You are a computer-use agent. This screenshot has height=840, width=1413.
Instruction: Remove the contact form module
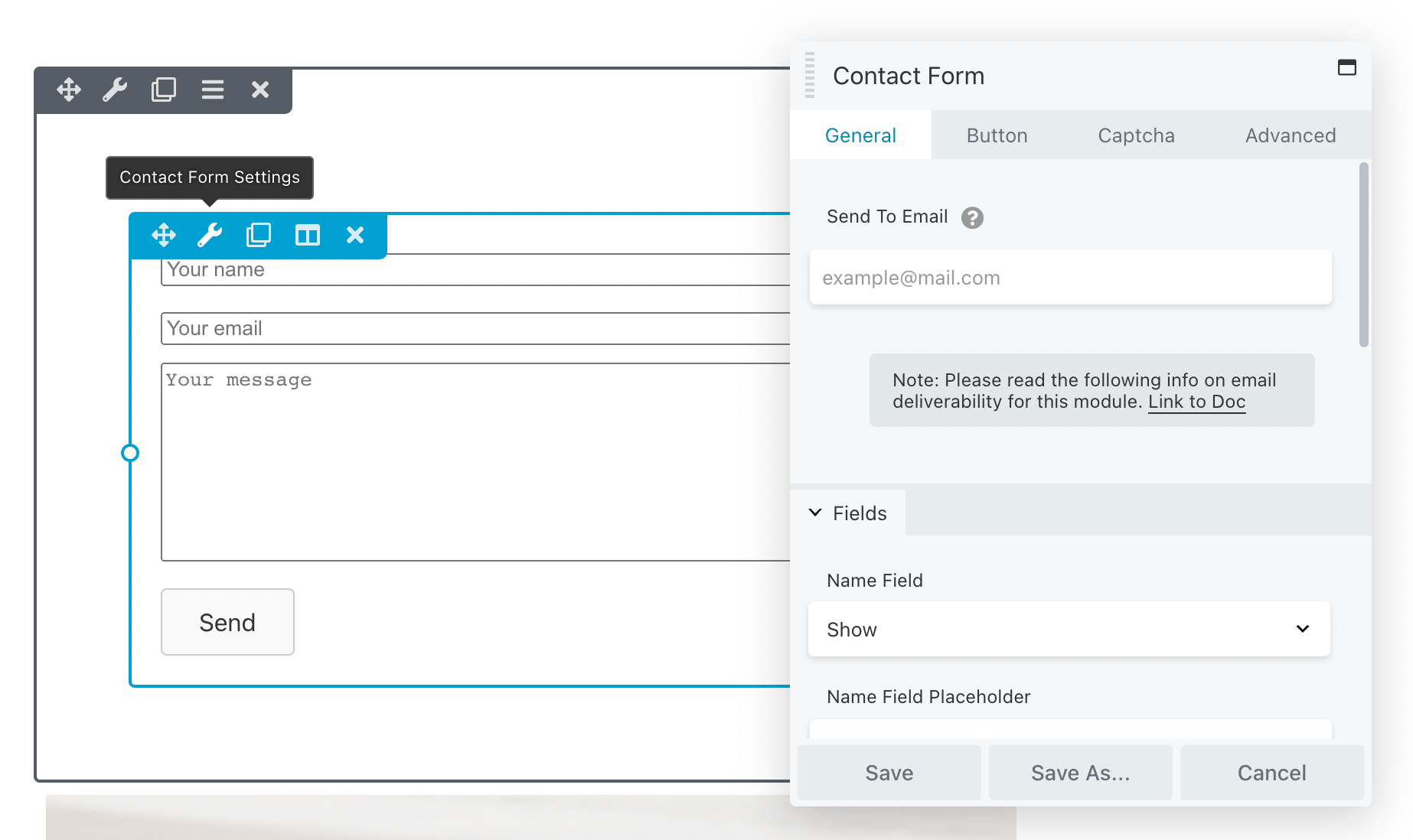[x=355, y=235]
